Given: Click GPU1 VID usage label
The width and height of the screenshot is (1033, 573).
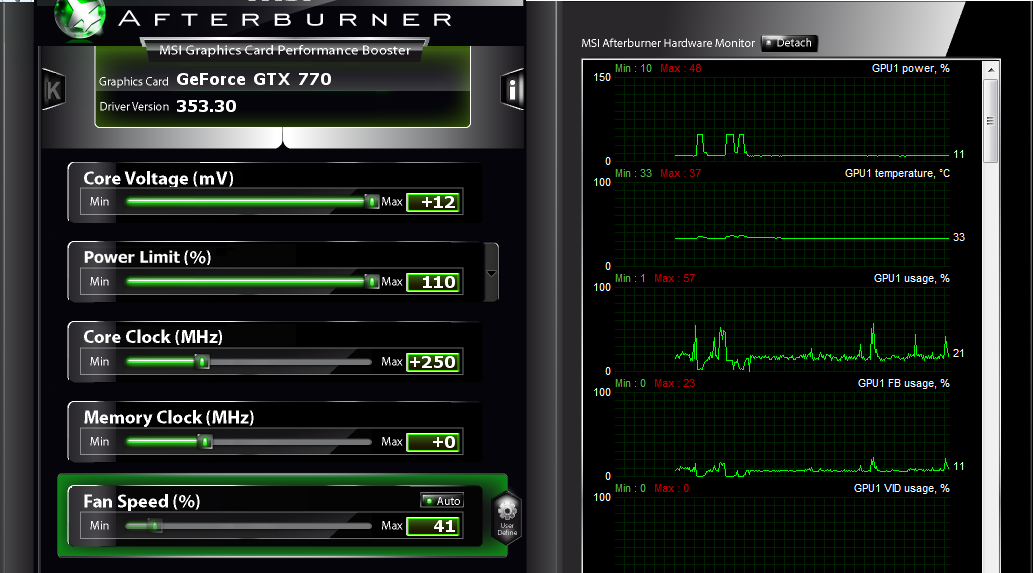Looking at the screenshot, I should (x=901, y=488).
